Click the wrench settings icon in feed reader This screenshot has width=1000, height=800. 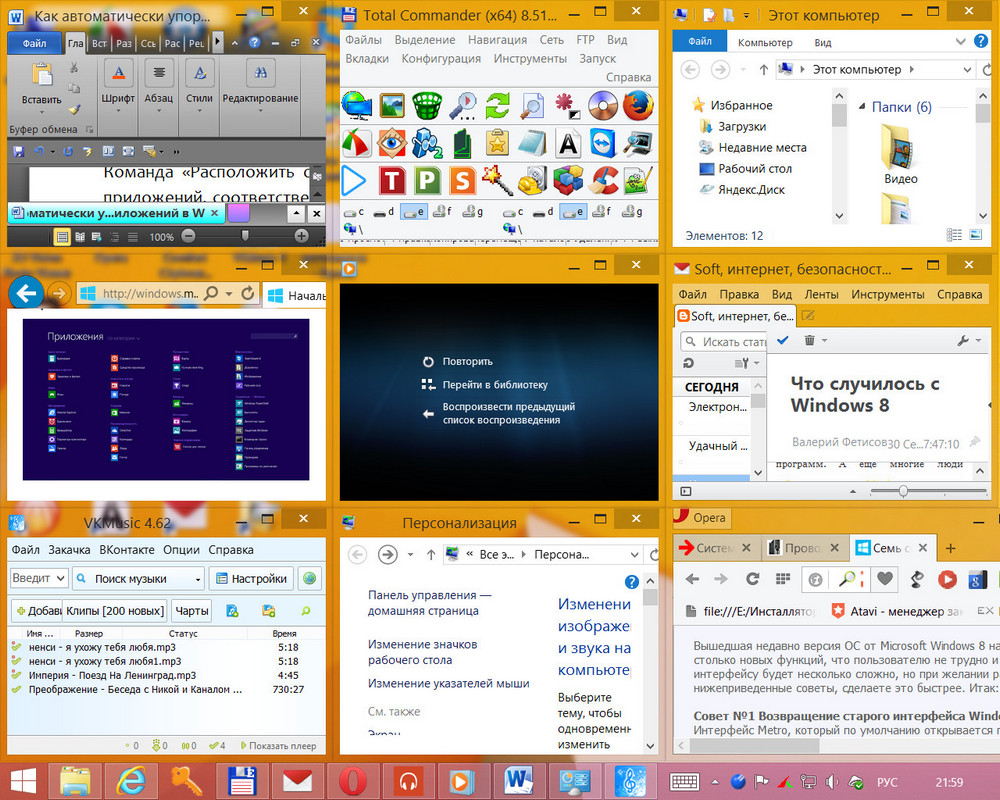(963, 341)
